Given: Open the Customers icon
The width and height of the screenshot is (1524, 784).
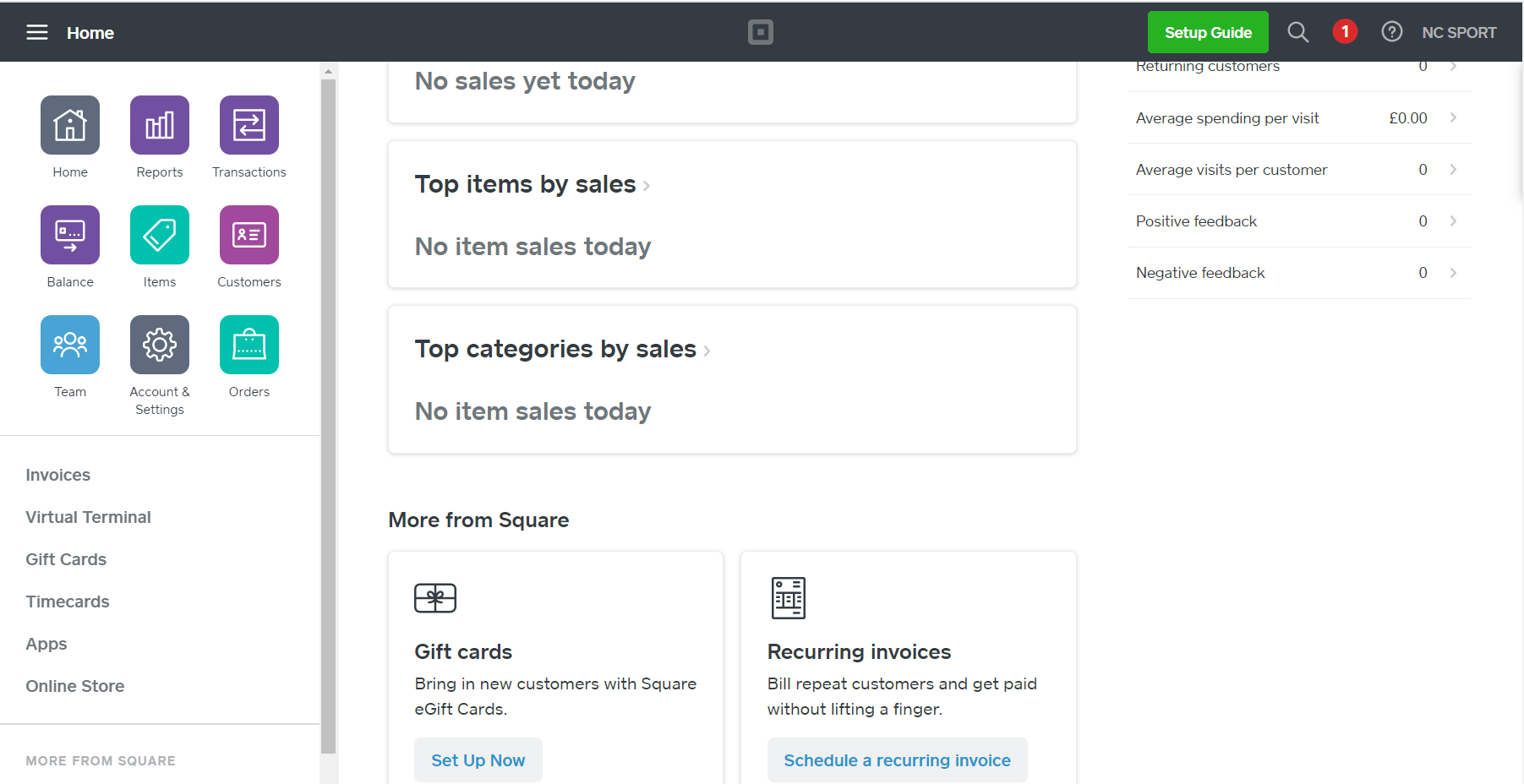Looking at the screenshot, I should (x=249, y=235).
